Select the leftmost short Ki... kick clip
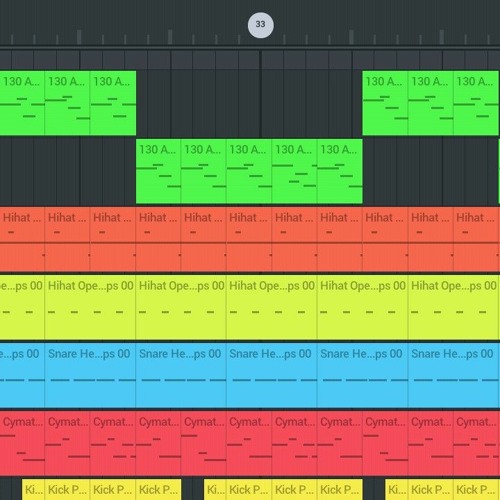The width and height of the screenshot is (500, 500). [33, 490]
